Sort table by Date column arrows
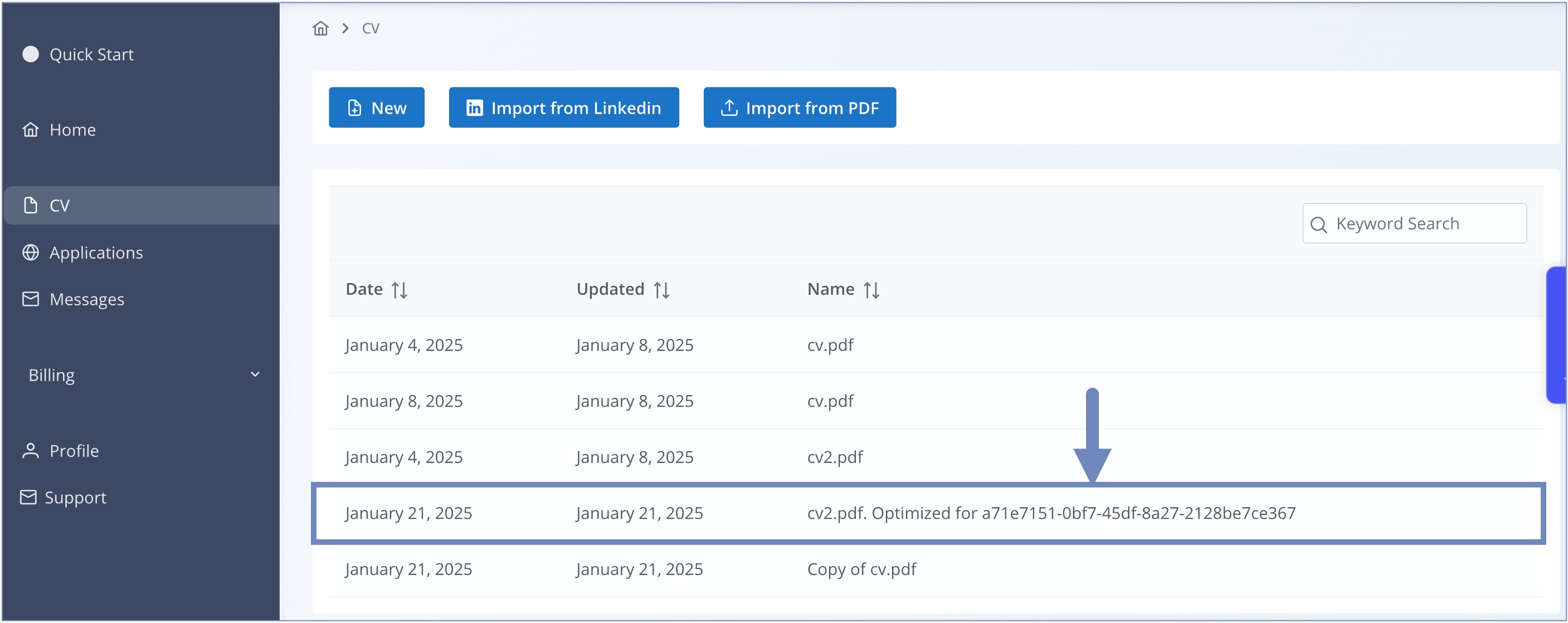The image size is (1568, 623). click(x=400, y=290)
